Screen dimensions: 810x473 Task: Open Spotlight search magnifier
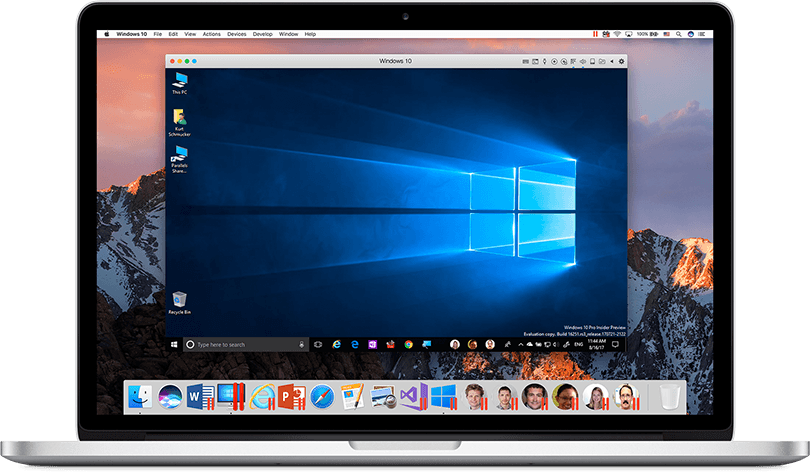pyautogui.click(x=679, y=34)
